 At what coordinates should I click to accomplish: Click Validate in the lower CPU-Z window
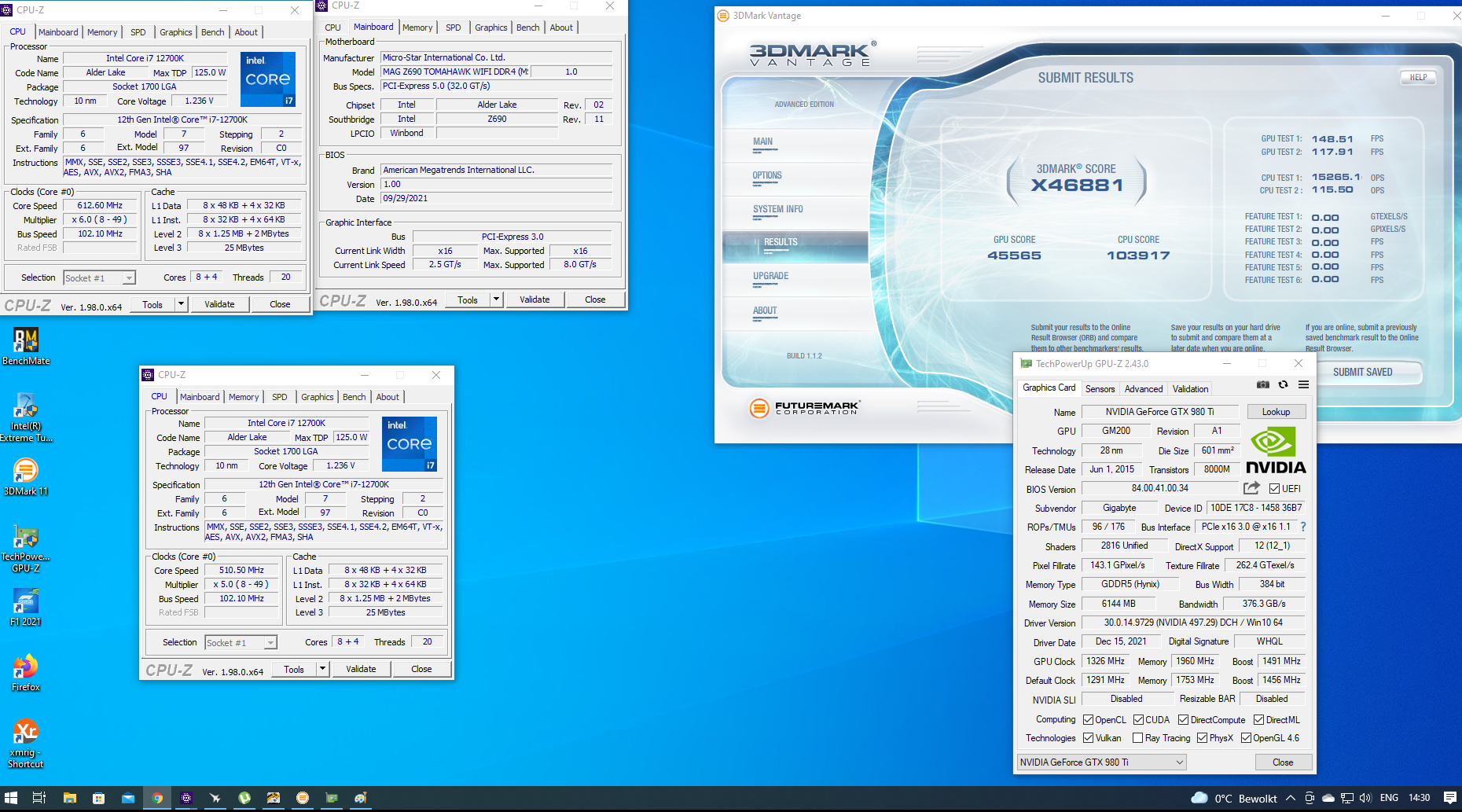[x=361, y=669]
